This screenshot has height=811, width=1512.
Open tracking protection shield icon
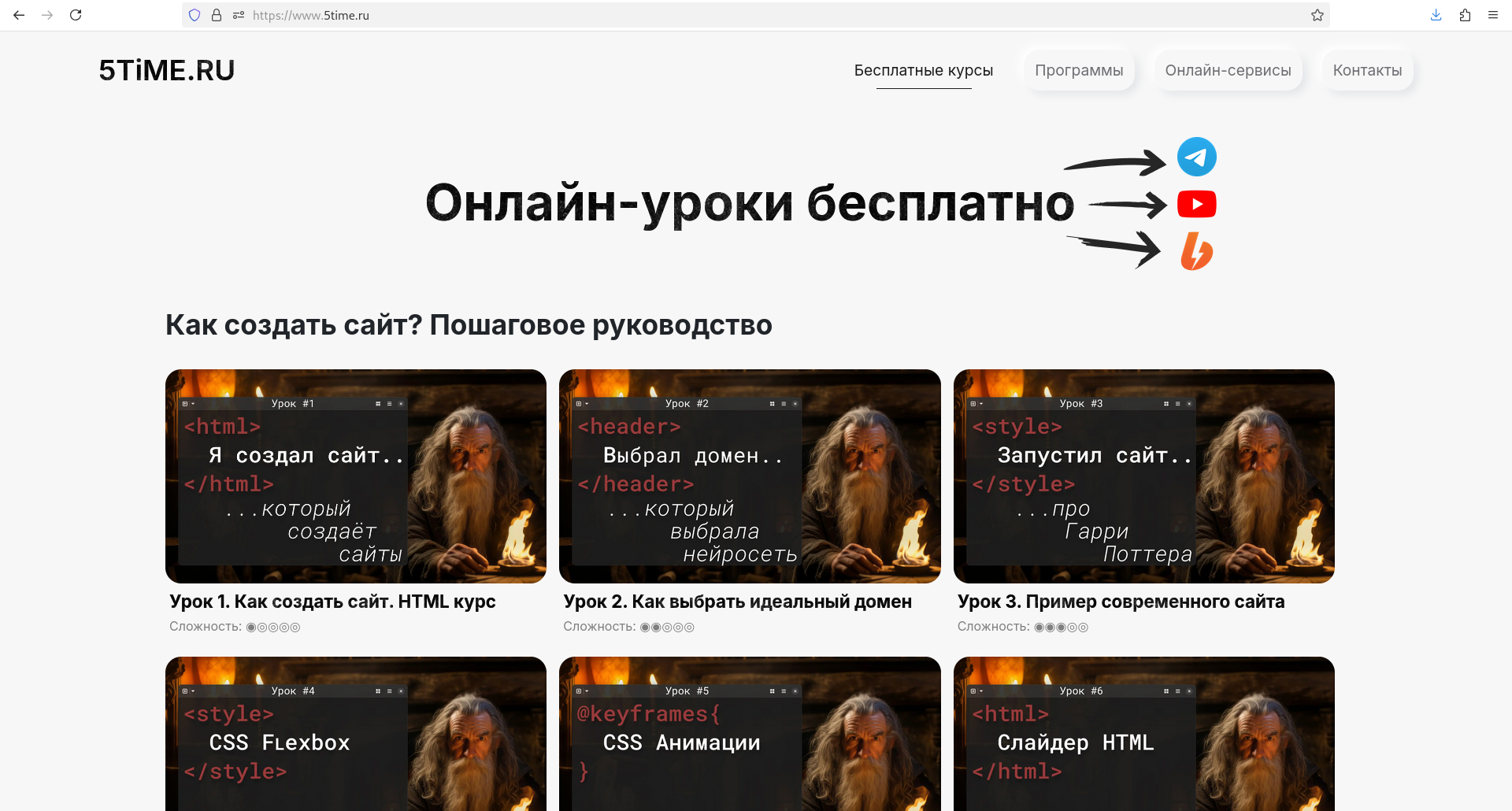click(x=195, y=15)
